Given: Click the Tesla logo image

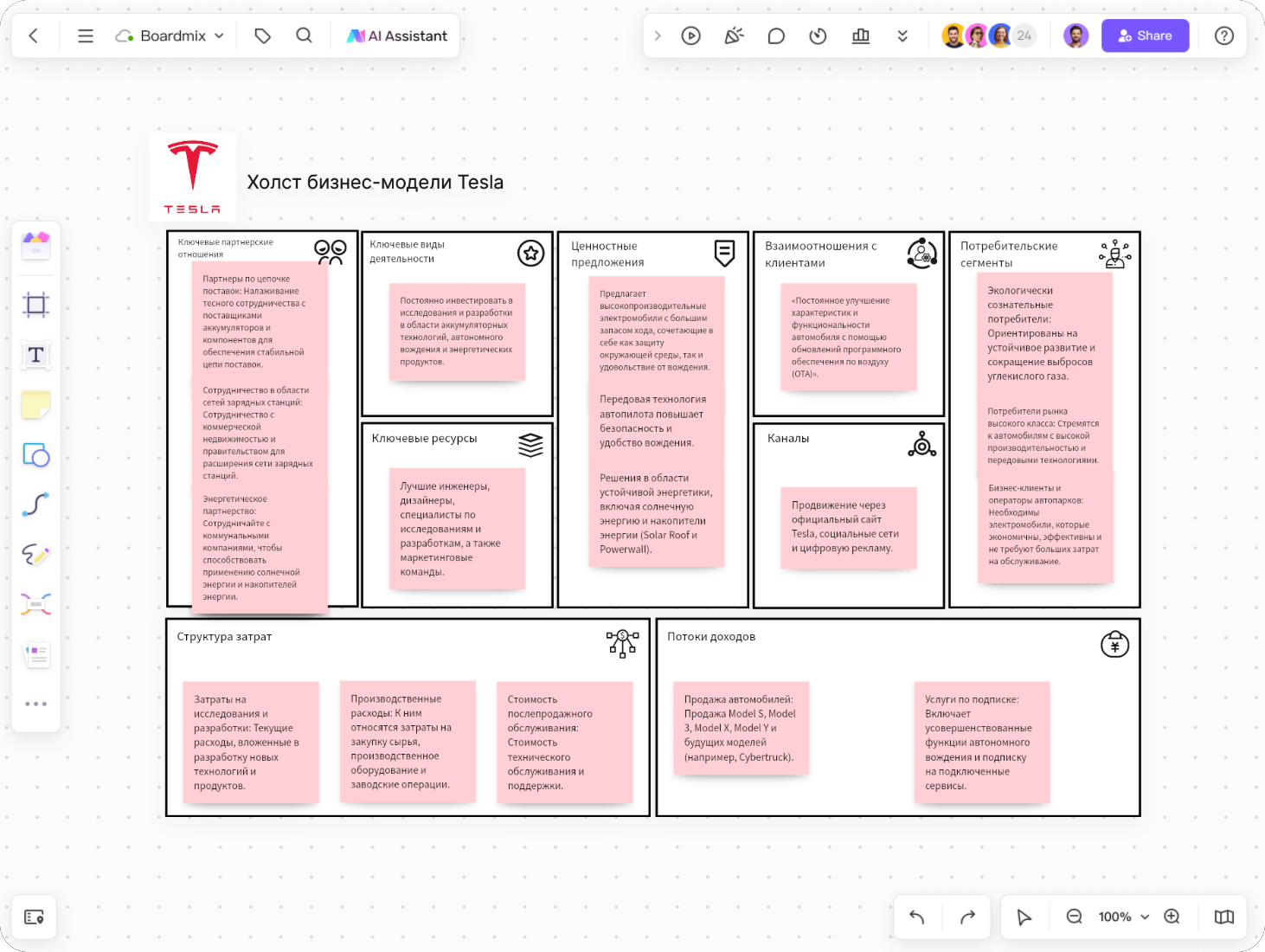Looking at the screenshot, I should tap(192, 177).
